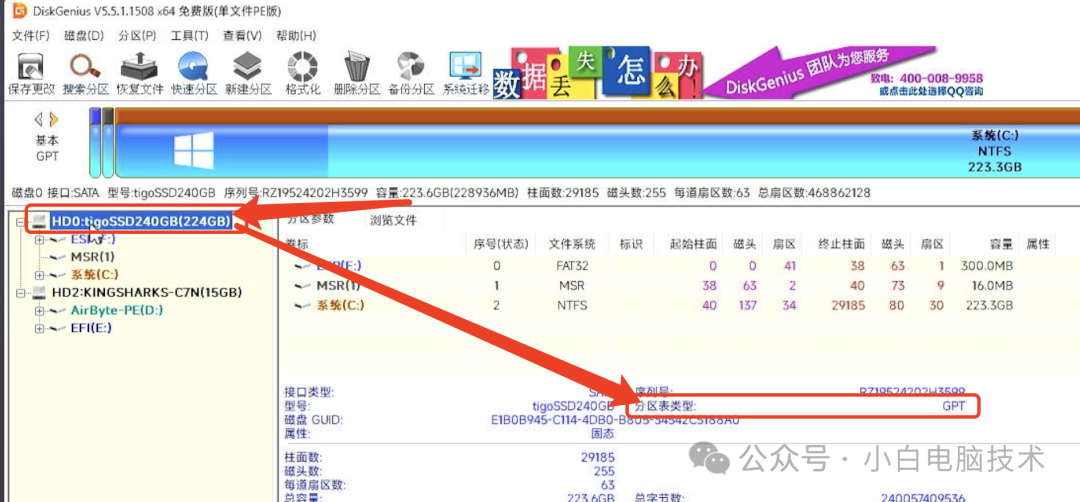
Task: Click the 删除分区 delete partition icon
Action: pos(357,74)
